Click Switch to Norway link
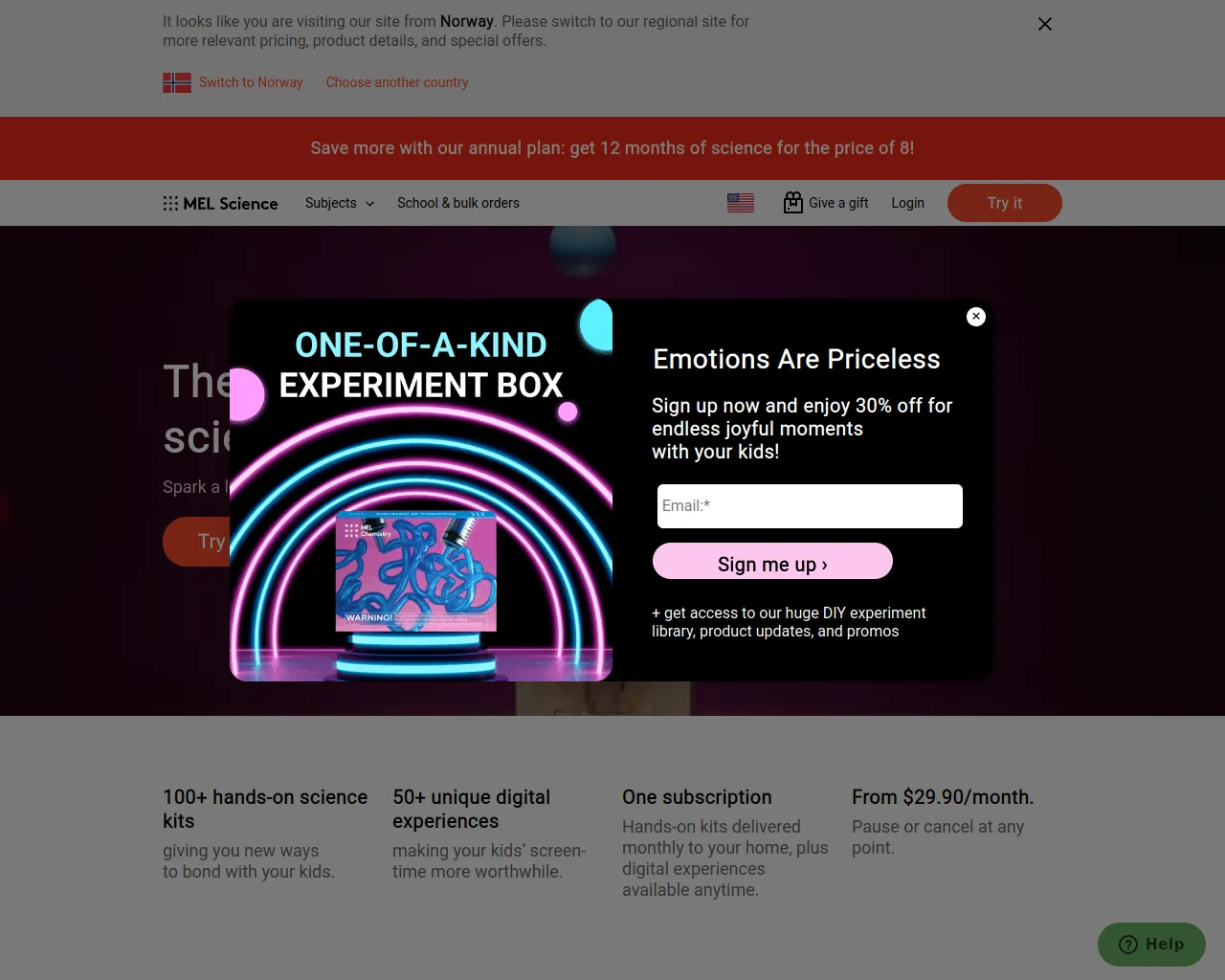This screenshot has width=1225, height=980. click(x=251, y=82)
